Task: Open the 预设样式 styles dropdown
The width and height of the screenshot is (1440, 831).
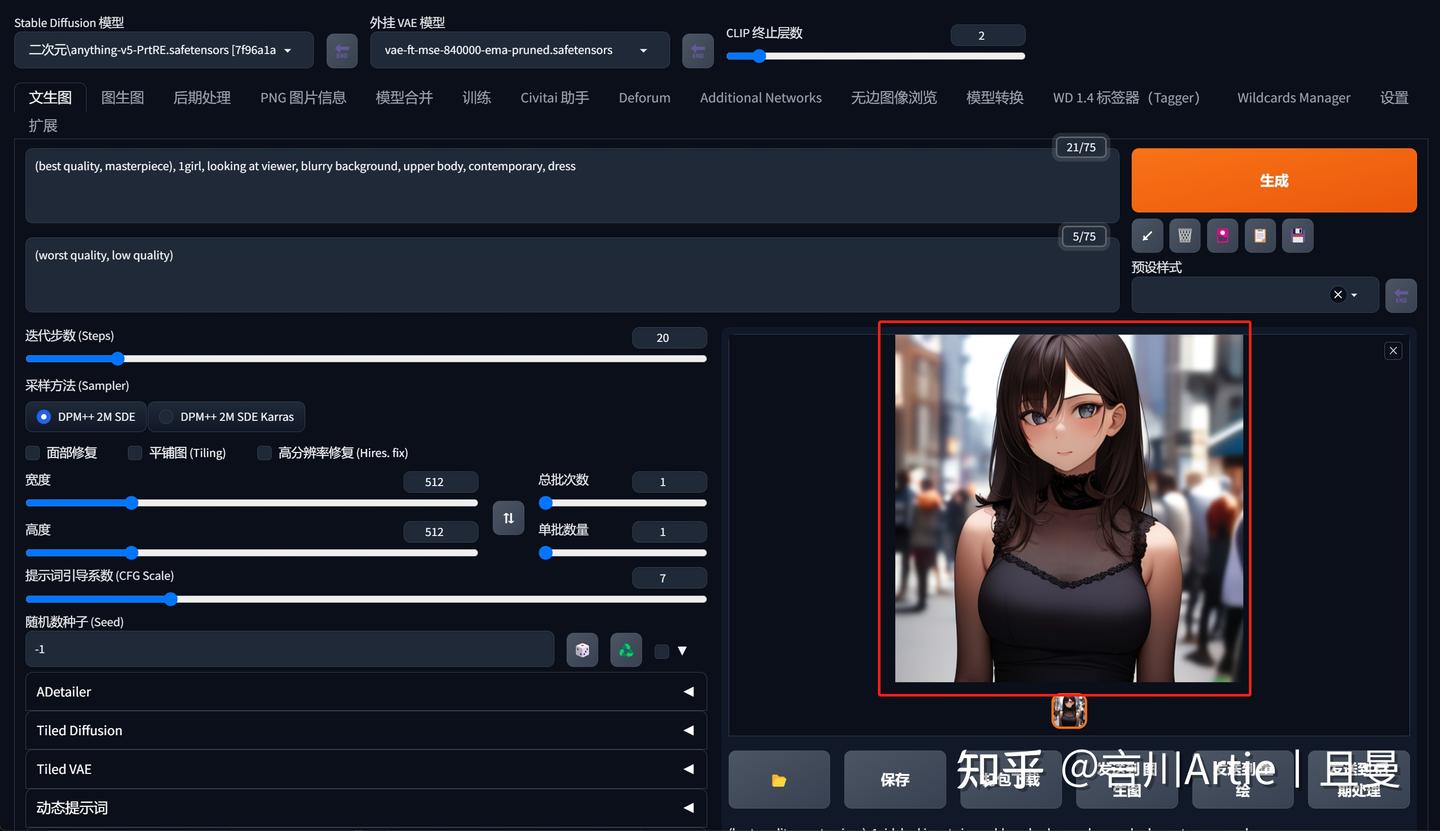Action: point(1255,295)
